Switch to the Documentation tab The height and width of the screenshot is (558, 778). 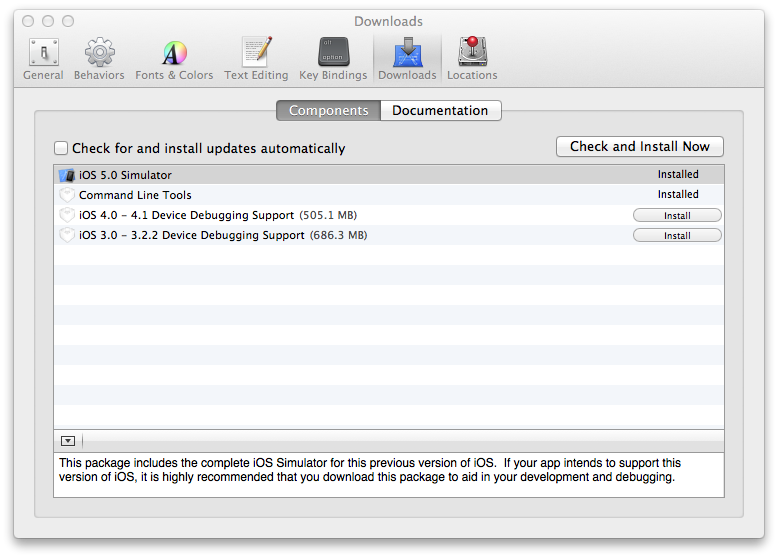441,110
